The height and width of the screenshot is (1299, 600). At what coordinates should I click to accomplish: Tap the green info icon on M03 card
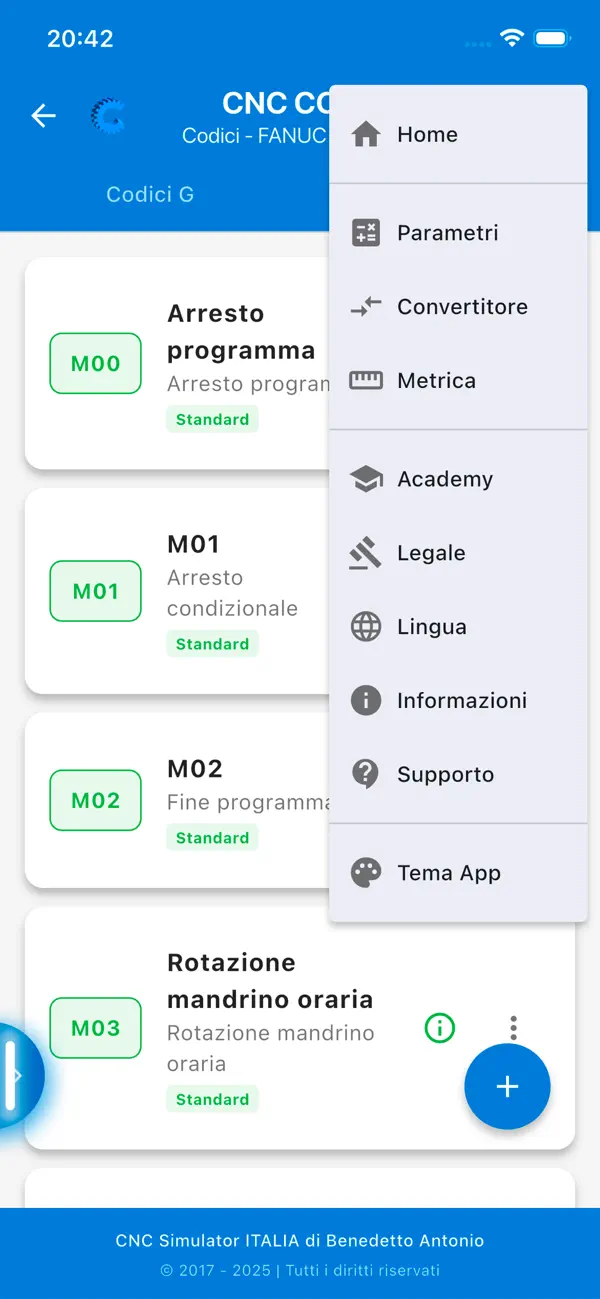(x=439, y=1027)
